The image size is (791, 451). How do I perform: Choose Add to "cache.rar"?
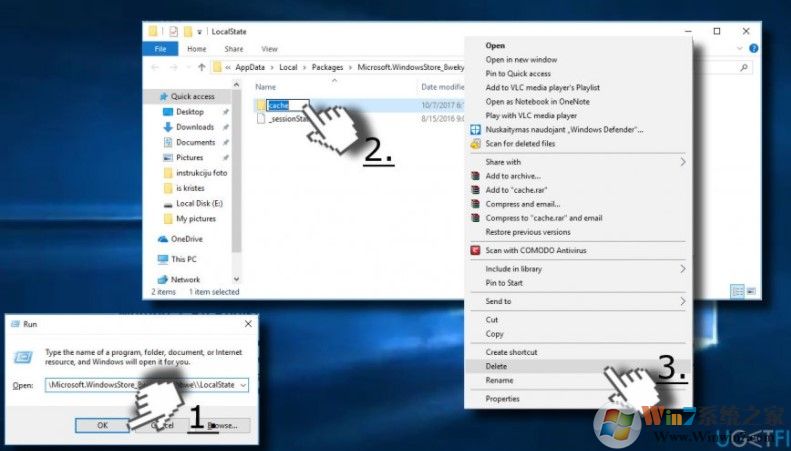(x=516, y=190)
